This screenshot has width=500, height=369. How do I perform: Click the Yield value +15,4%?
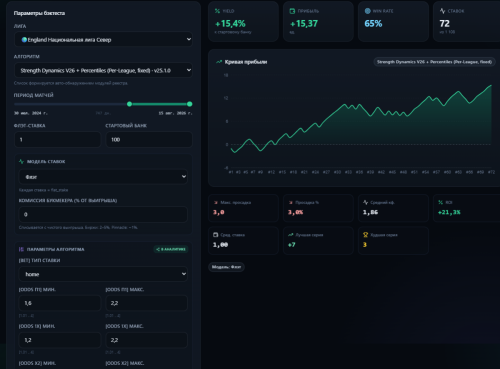pos(230,24)
